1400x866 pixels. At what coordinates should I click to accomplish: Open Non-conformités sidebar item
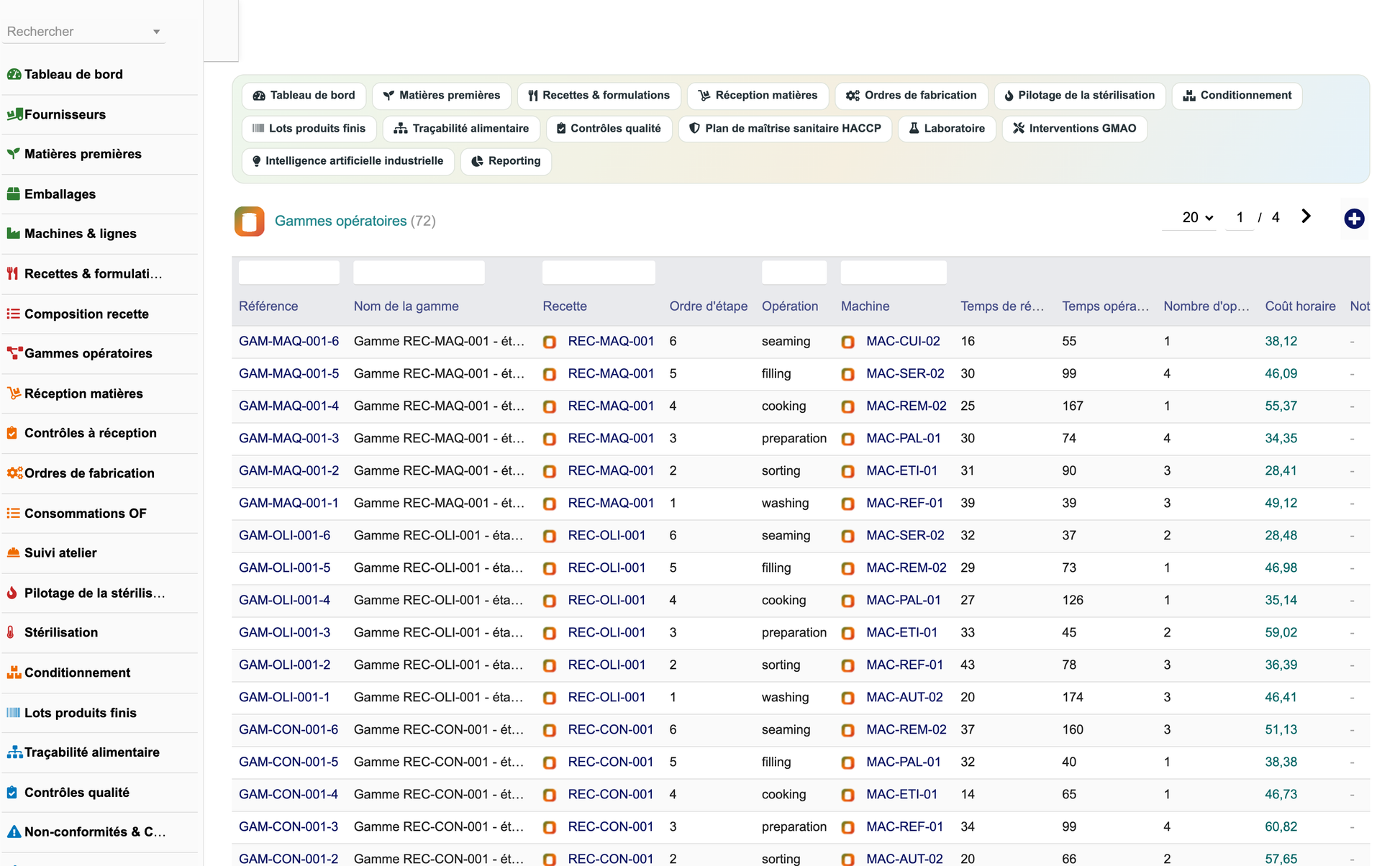(86, 831)
